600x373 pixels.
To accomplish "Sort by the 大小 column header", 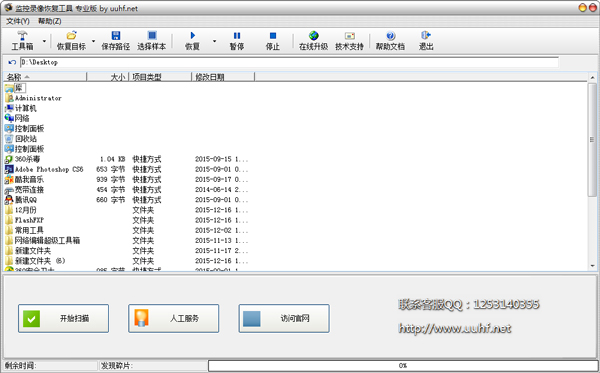I will [x=108, y=77].
